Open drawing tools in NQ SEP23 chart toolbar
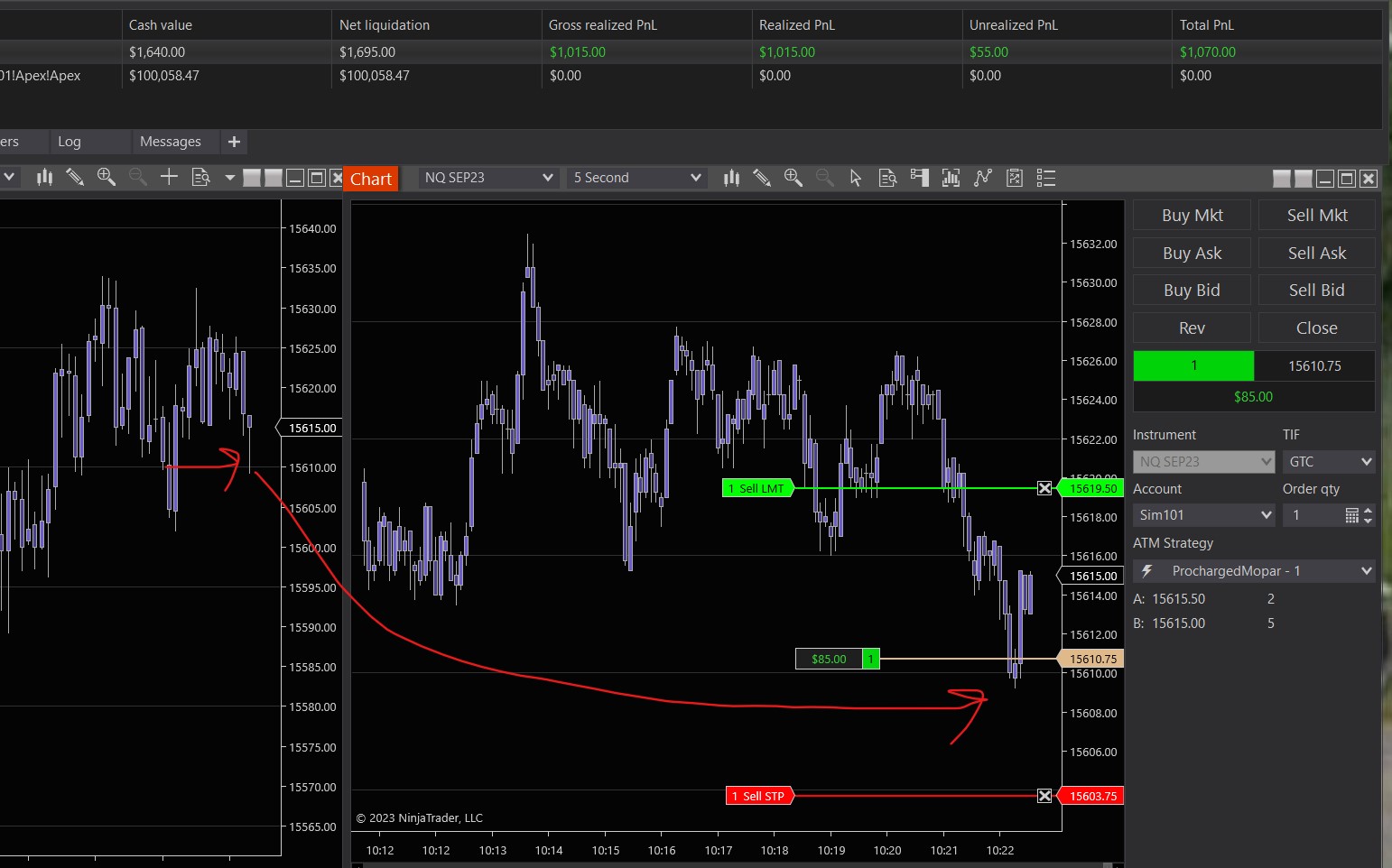1392x868 pixels. pos(762,178)
